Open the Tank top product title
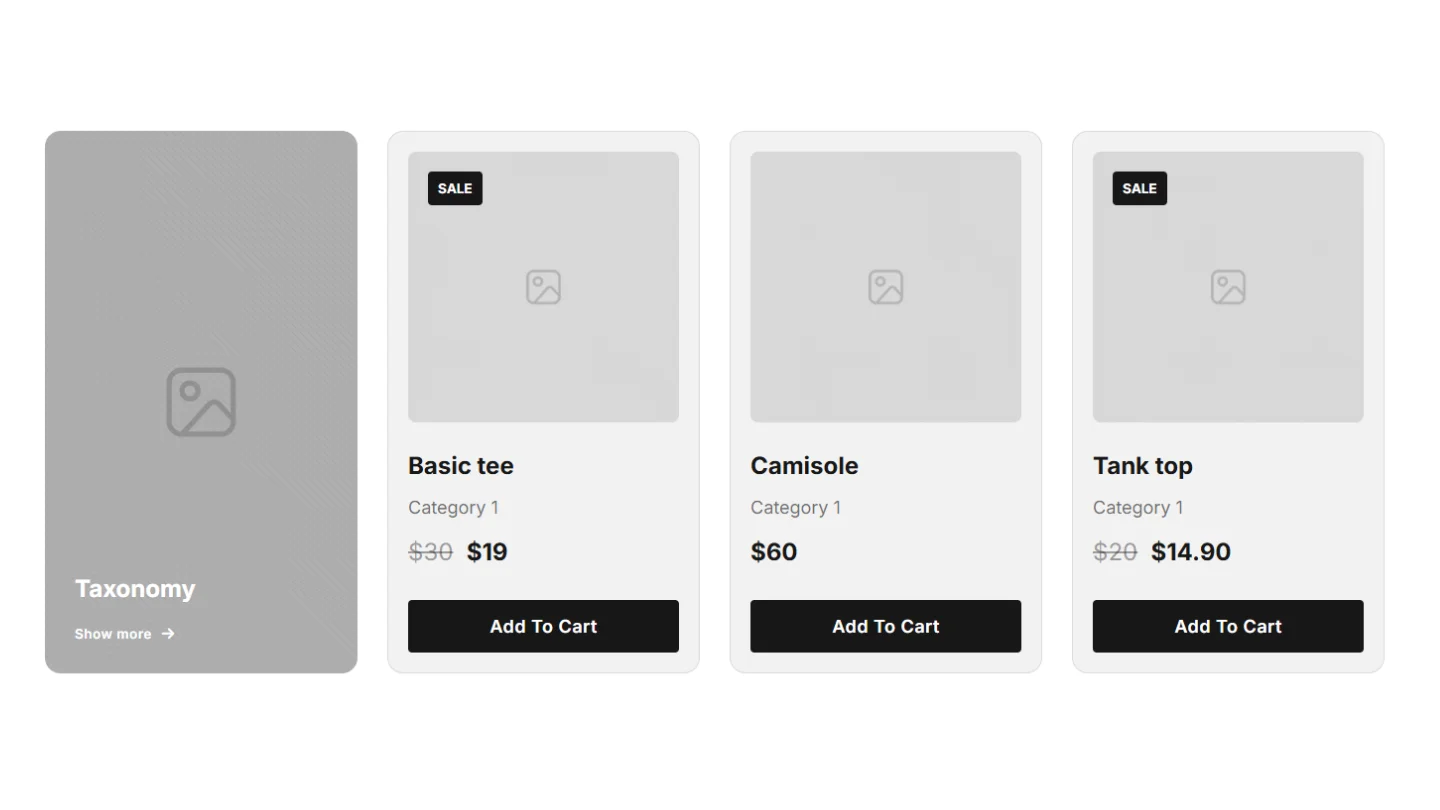This screenshot has width=1440, height=810. (1143, 466)
